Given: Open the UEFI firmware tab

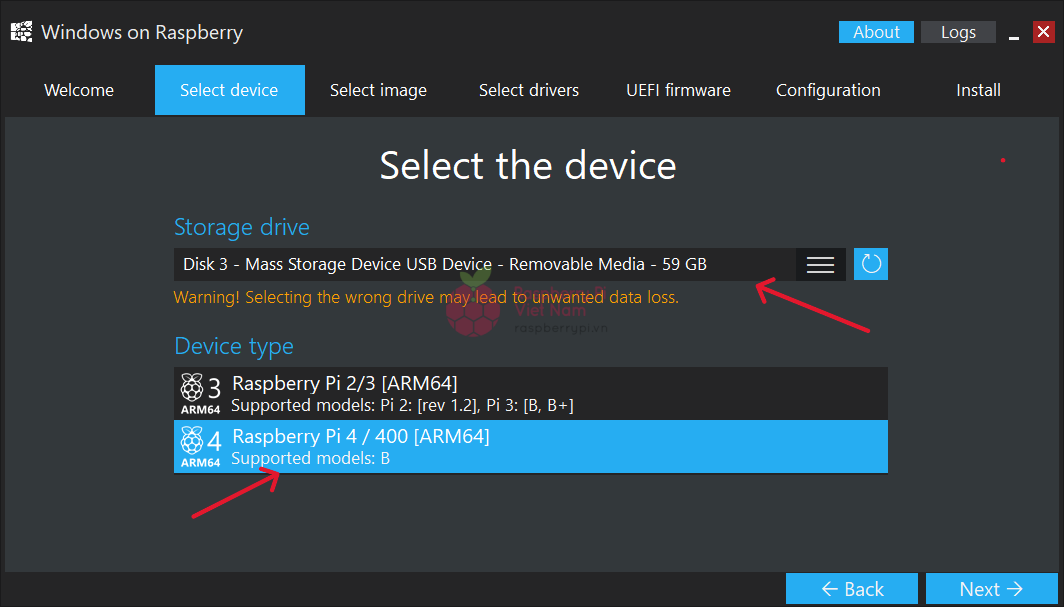Looking at the screenshot, I should [x=678, y=90].
